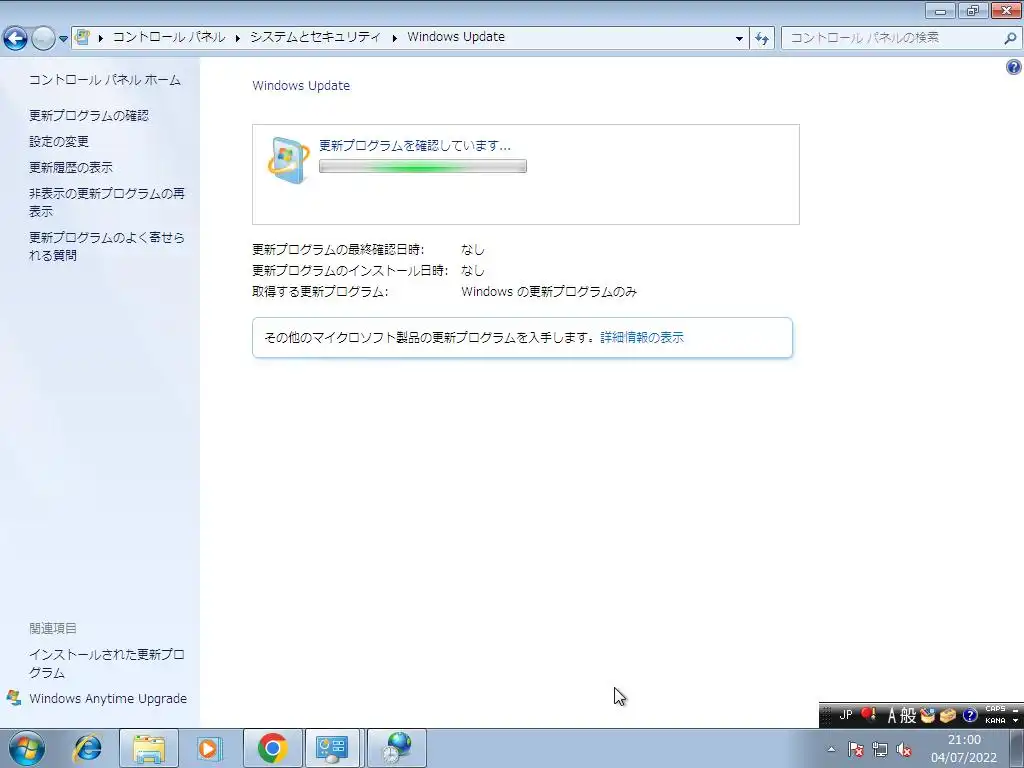Open the IME pad icon
The image size is (1024, 768).
[927, 716]
